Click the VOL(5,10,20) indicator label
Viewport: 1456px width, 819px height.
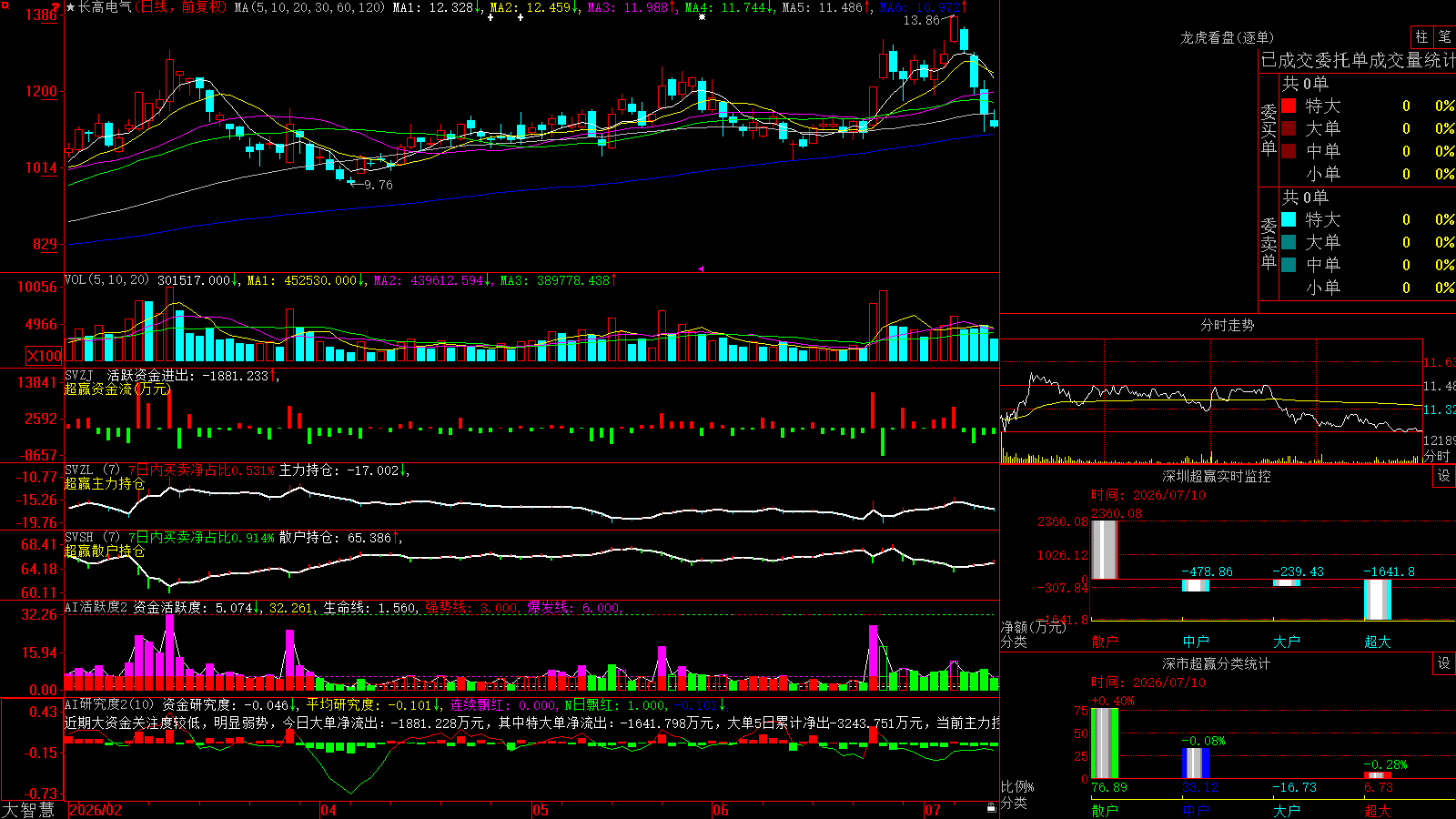pyautogui.click(x=107, y=280)
